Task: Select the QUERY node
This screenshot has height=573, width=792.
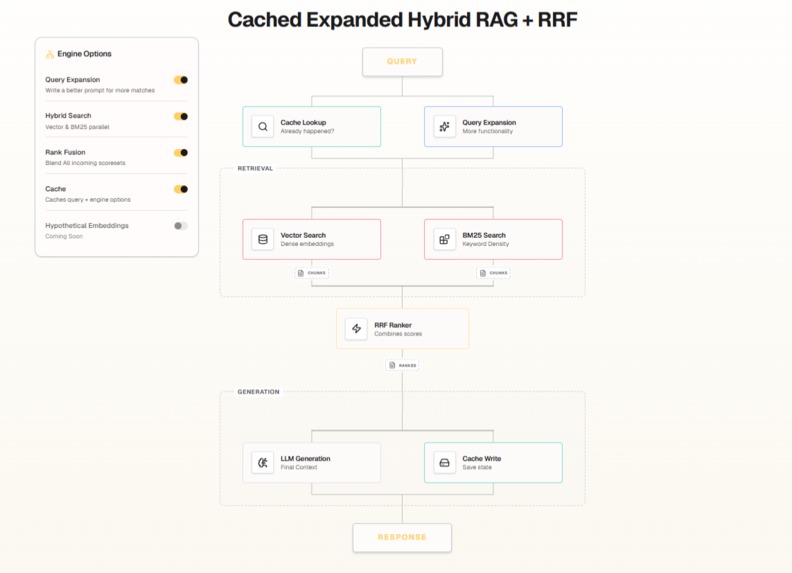Action: pyautogui.click(x=403, y=62)
